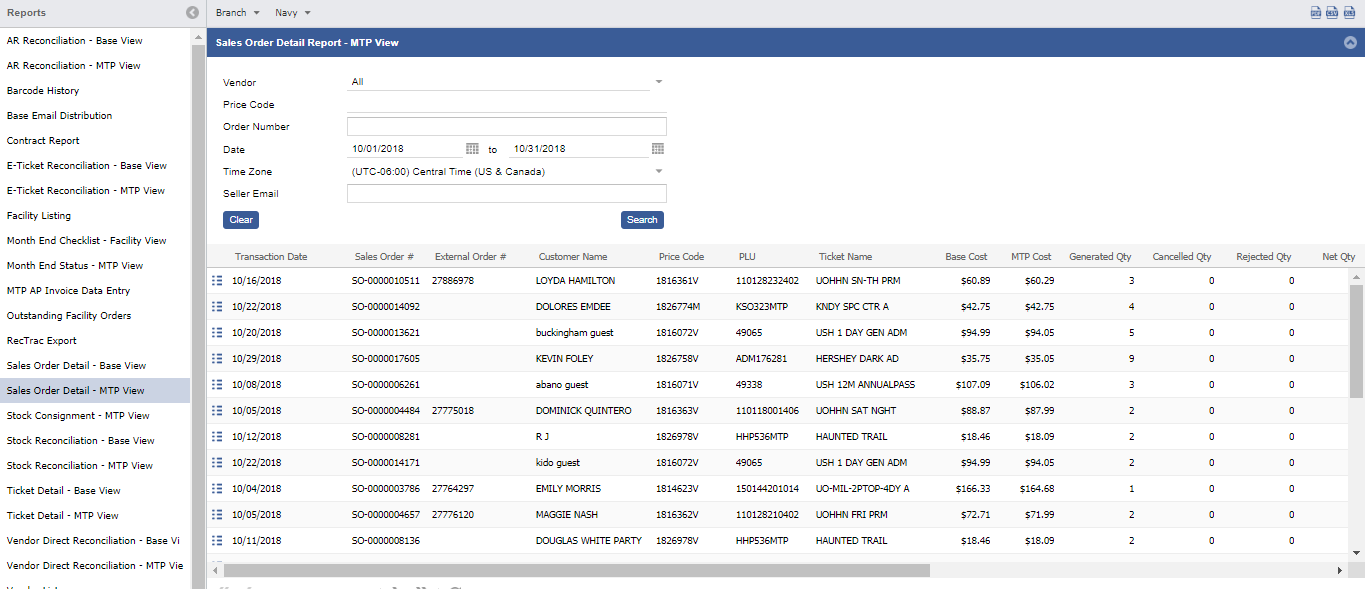The image size is (1365, 589).
Task: Export the report as PDF
Action: [1316, 13]
